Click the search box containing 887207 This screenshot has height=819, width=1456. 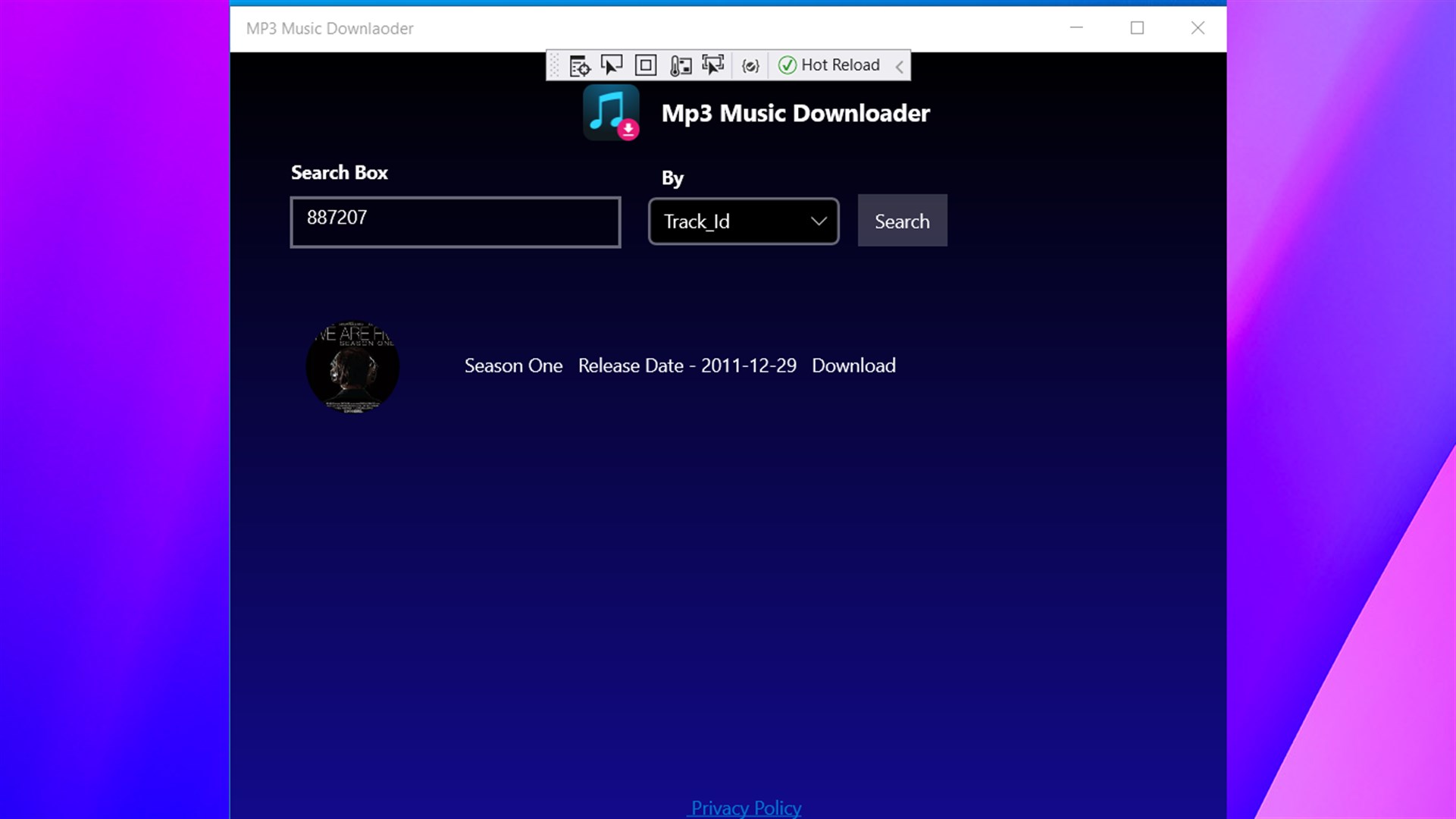pyautogui.click(x=455, y=221)
